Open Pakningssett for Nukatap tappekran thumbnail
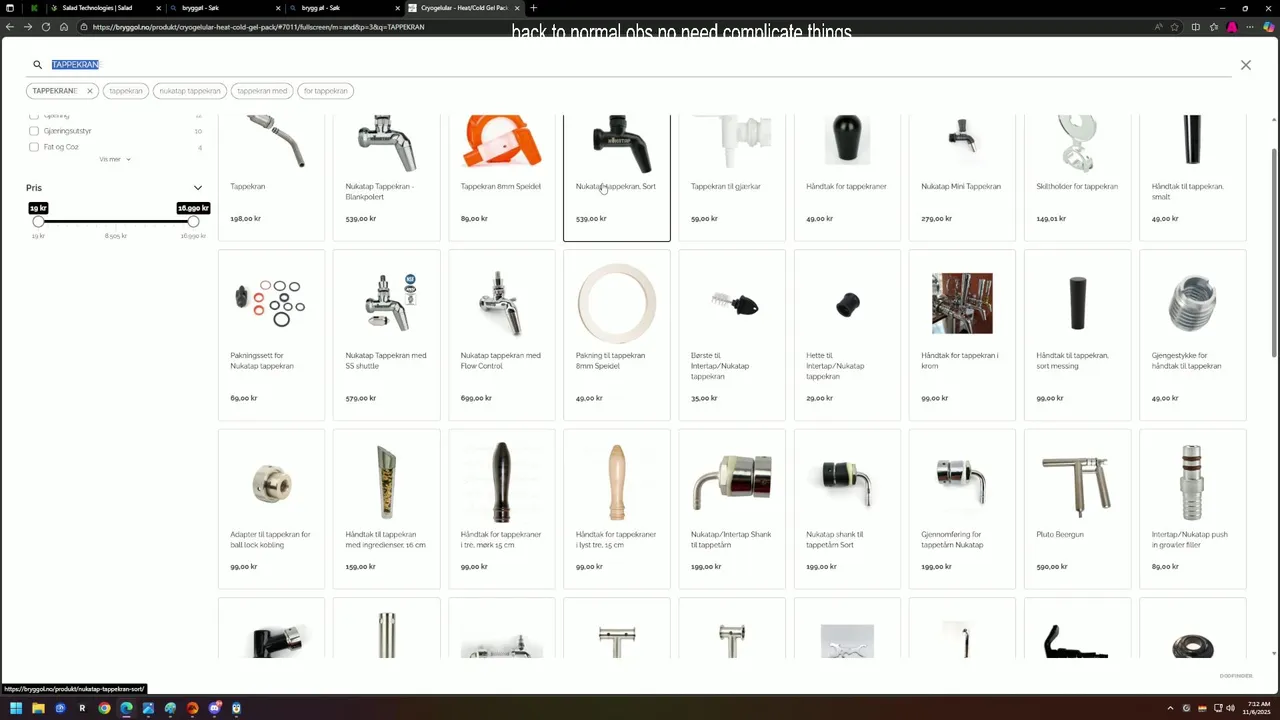This screenshot has width=1280, height=720. coord(271,303)
